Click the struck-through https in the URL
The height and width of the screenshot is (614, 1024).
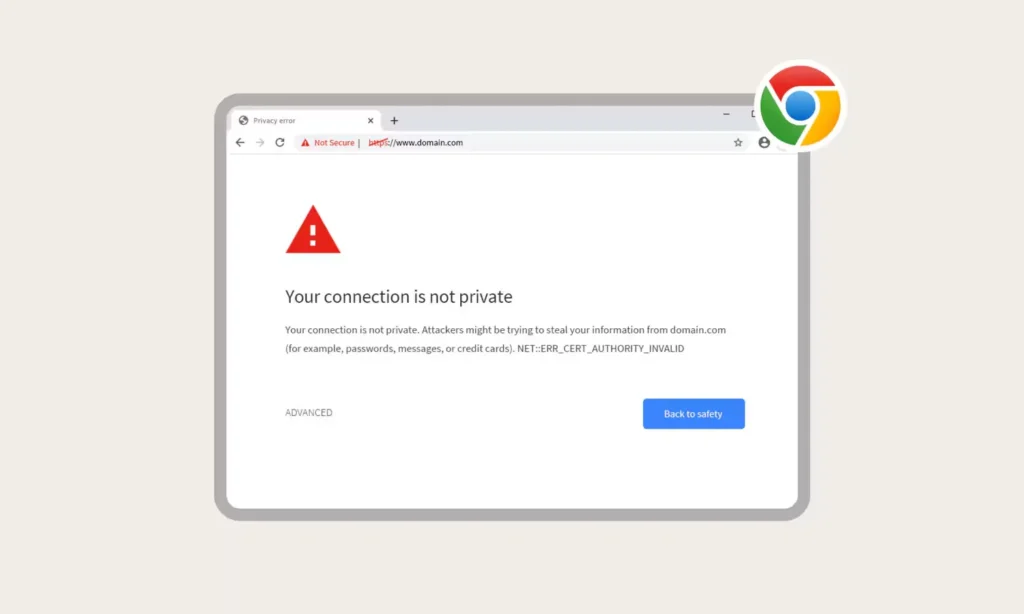click(378, 142)
